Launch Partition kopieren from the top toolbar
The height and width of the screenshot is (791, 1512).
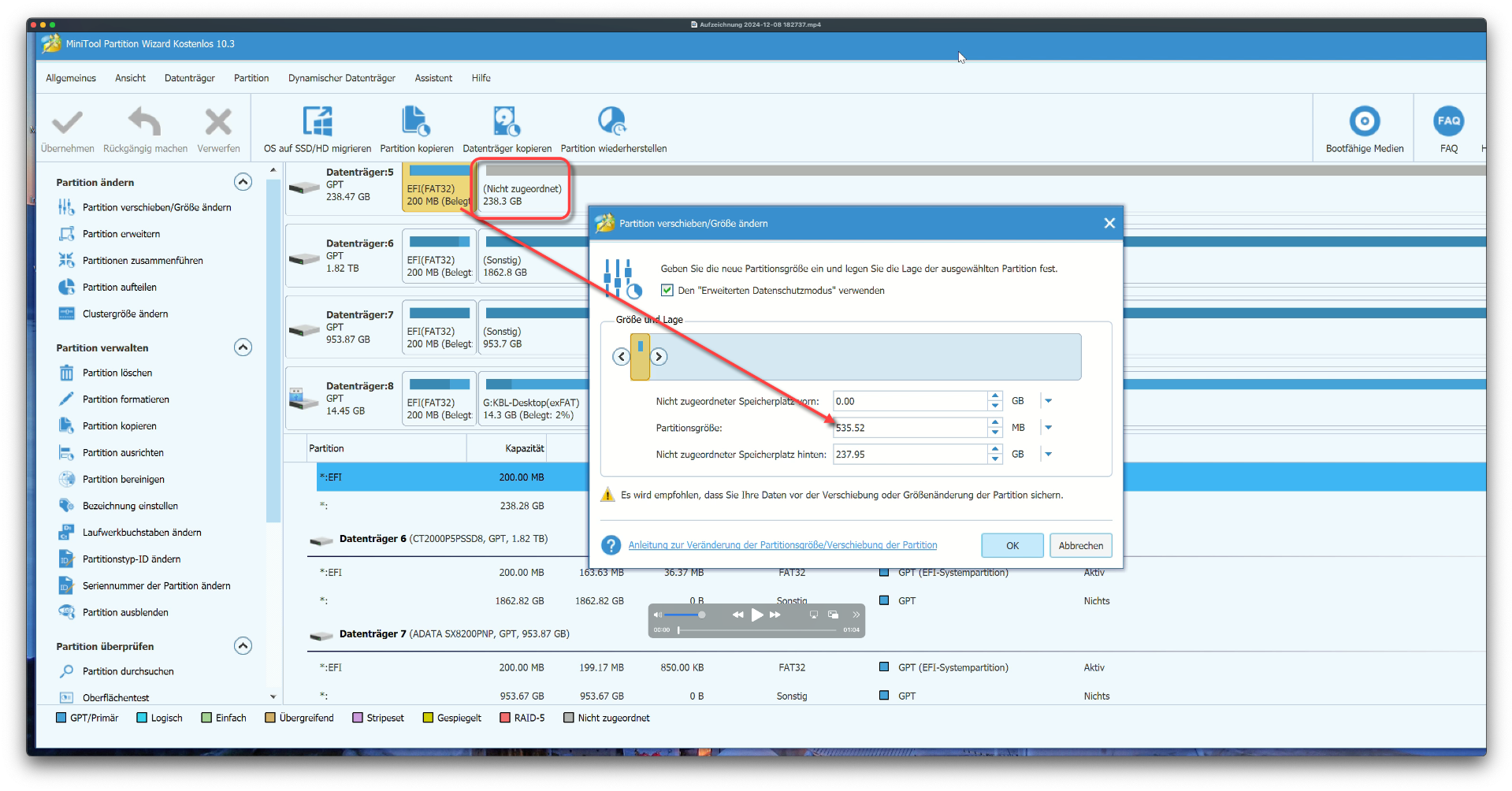pos(417,130)
